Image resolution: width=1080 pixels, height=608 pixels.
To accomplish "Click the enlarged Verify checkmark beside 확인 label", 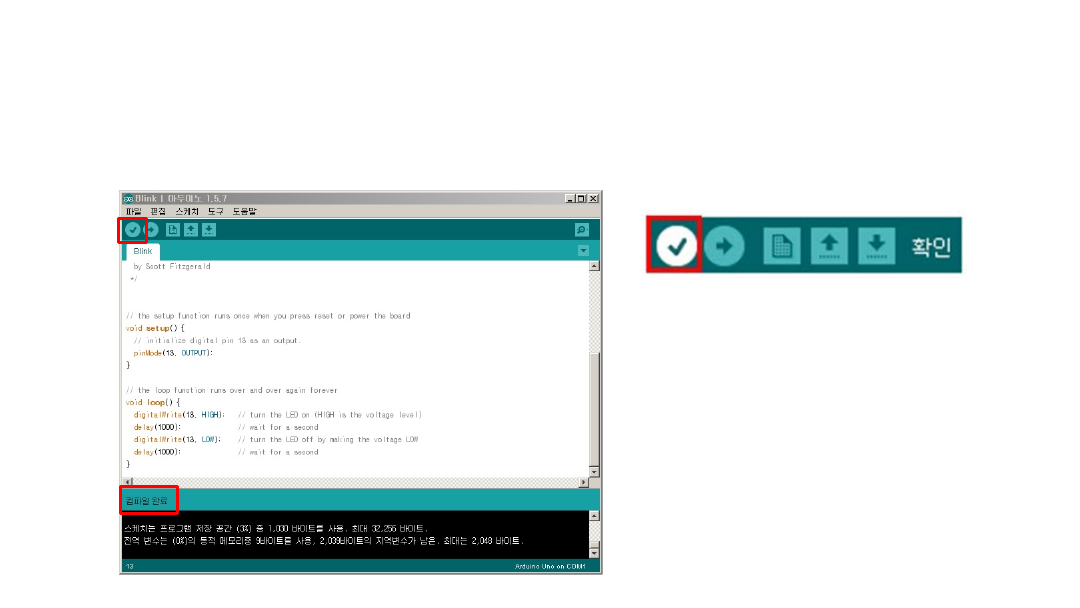I will pyautogui.click(x=675, y=246).
